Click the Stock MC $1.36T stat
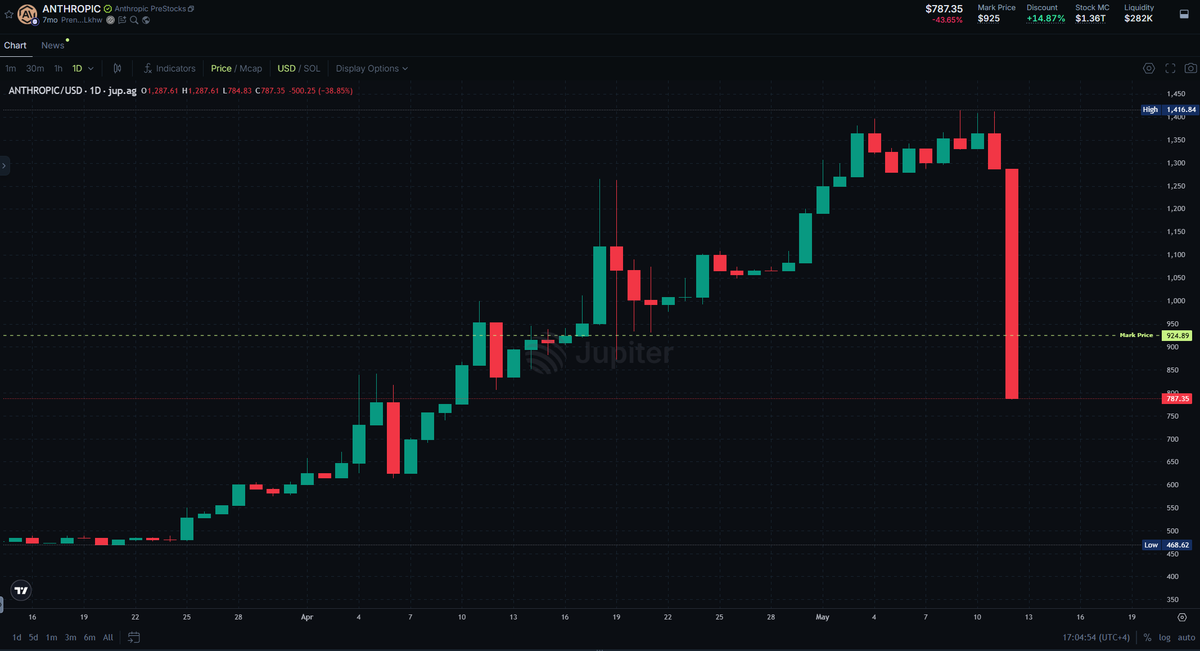Viewport: 1200px width, 651px height. click(1092, 13)
